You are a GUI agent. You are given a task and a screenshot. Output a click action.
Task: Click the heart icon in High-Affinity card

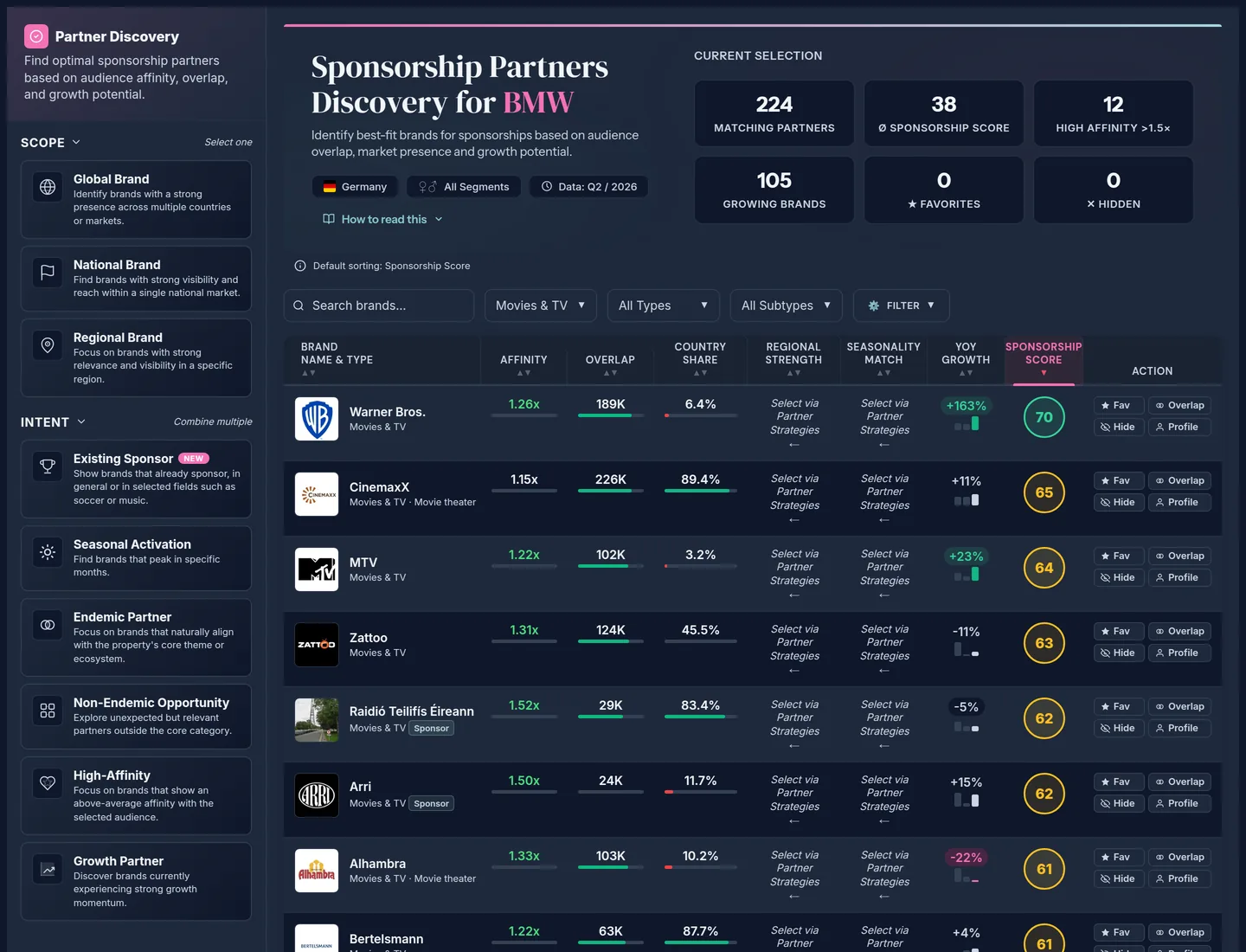point(48,783)
